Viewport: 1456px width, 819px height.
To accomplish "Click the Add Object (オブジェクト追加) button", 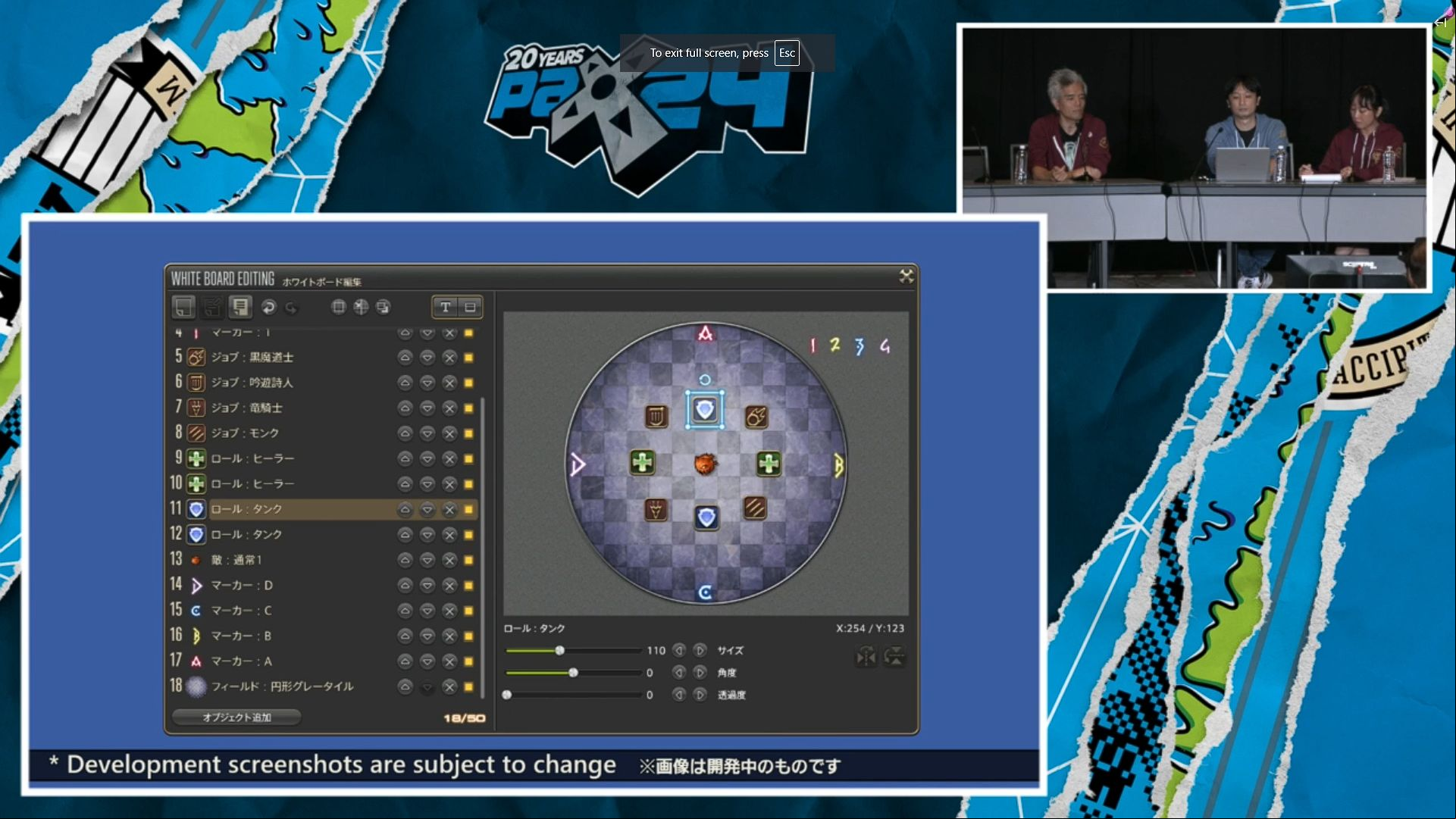I will pos(236,717).
